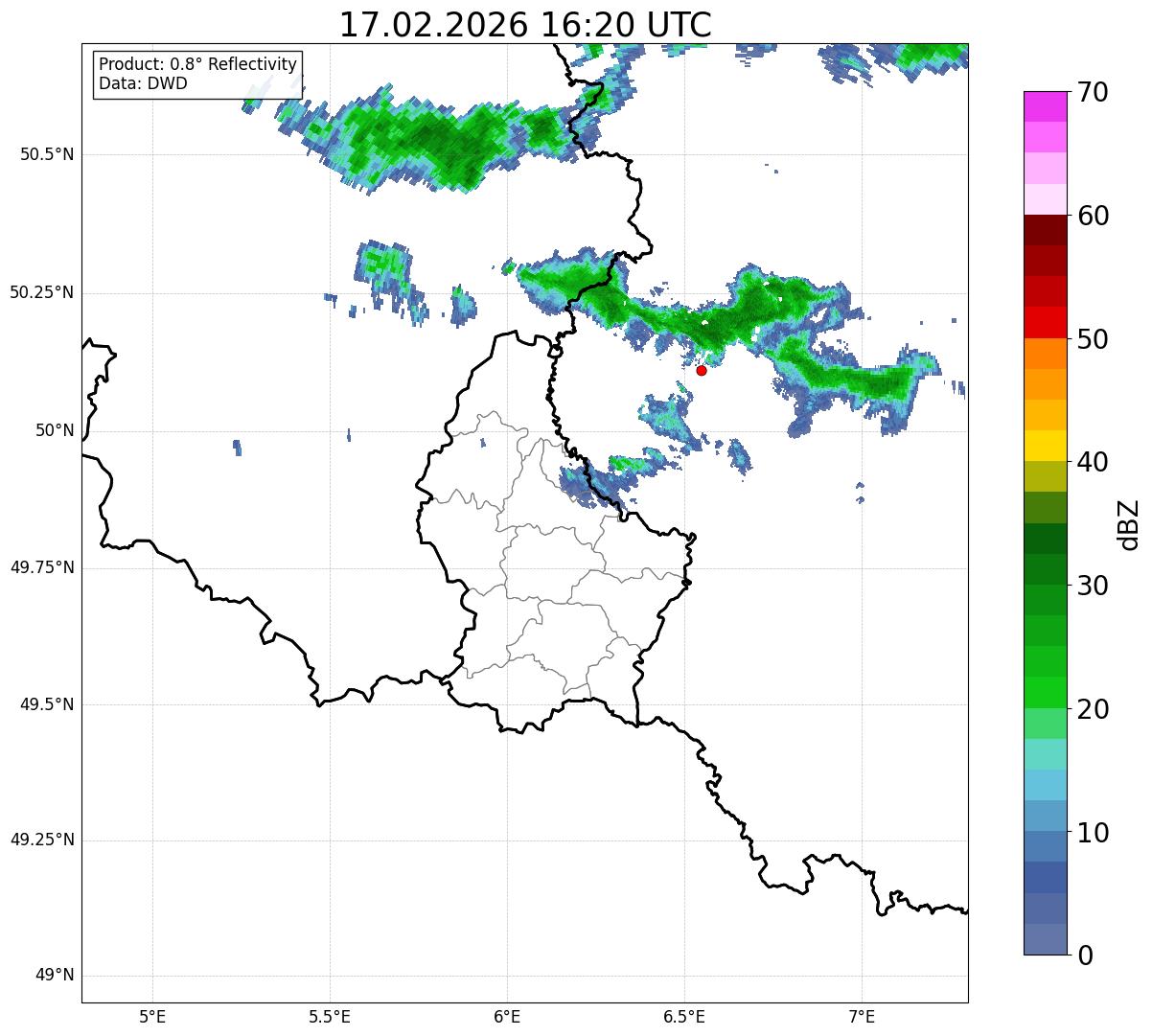
Task: Click the orange colorbar swatch below 50
Action: click(x=1045, y=354)
